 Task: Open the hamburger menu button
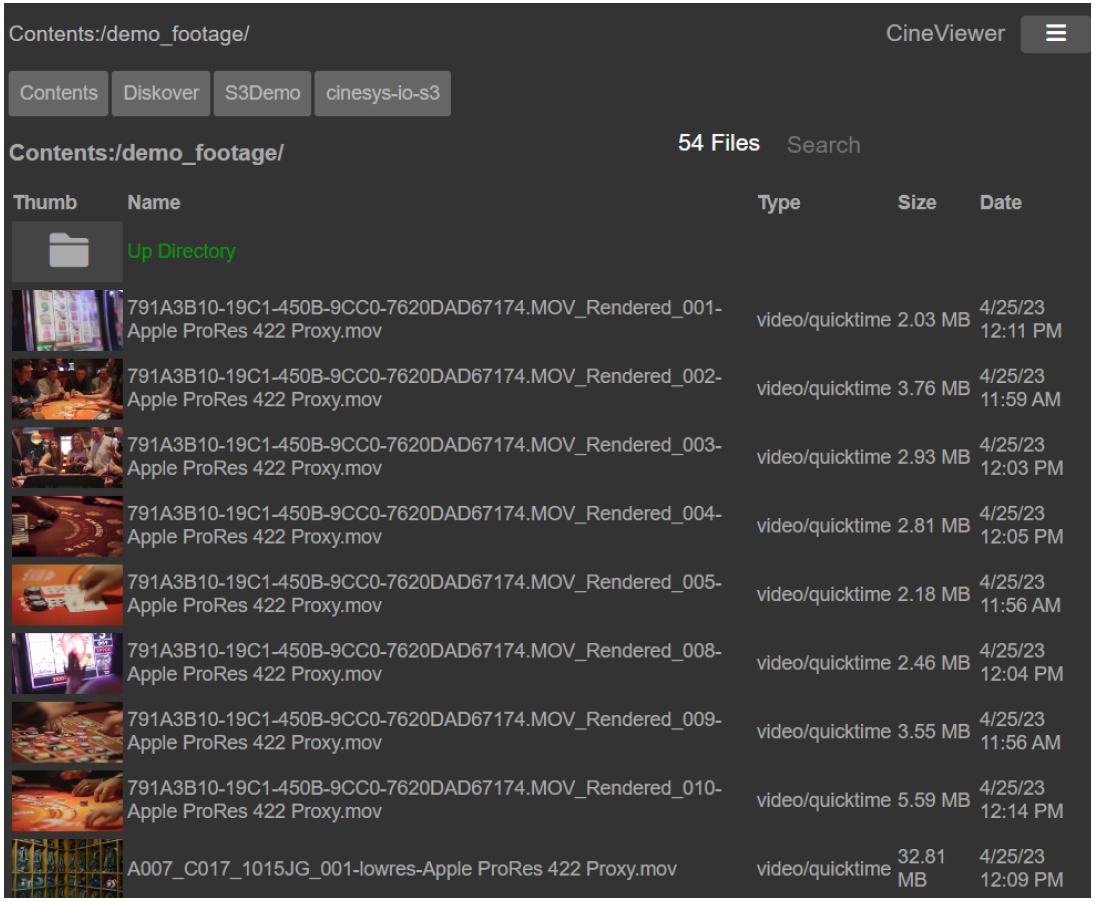[x=1055, y=34]
